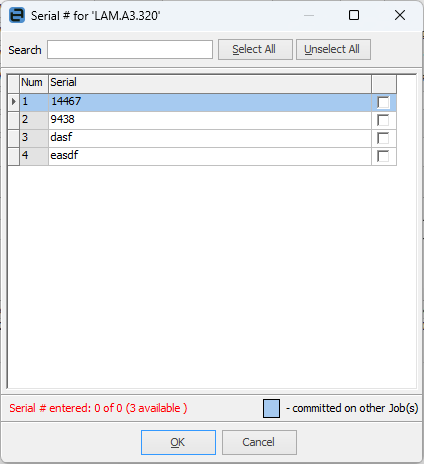This screenshot has height=464, width=424.
Task: Click the Serial column header
Action: coord(210,84)
